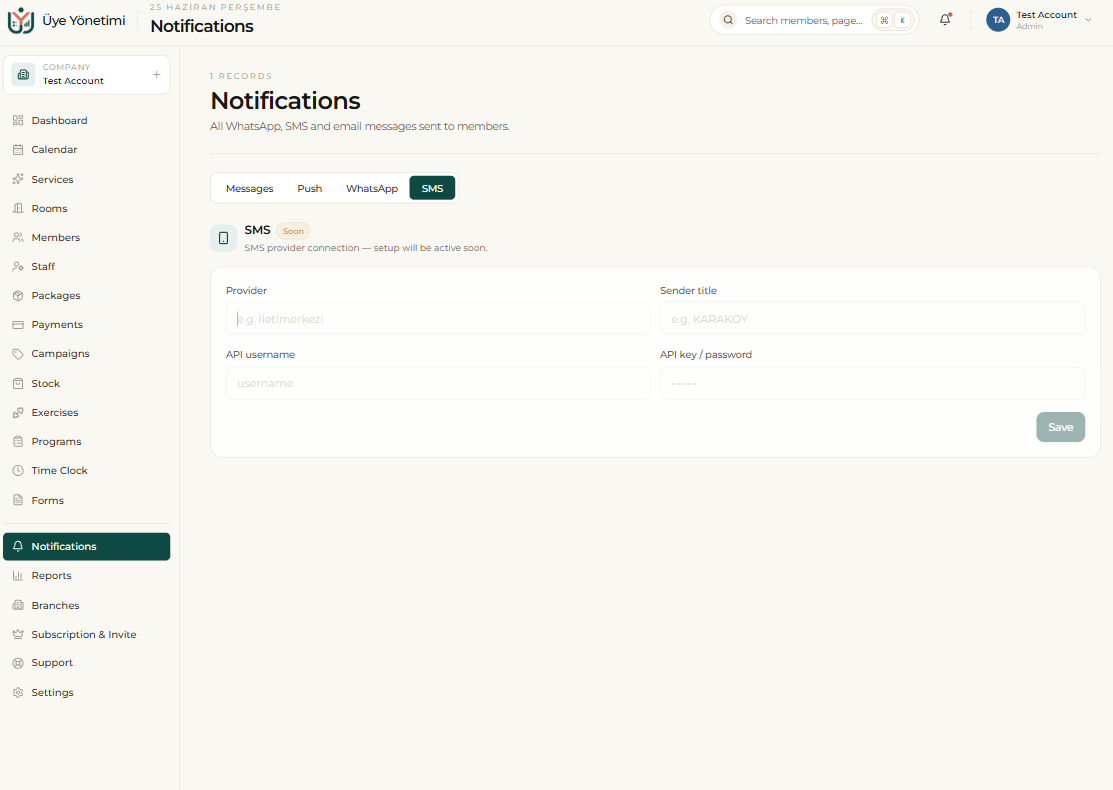Image resolution: width=1113 pixels, height=790 pixels.
Task: Open the Campaigns section
Action: tap(87, 354)
